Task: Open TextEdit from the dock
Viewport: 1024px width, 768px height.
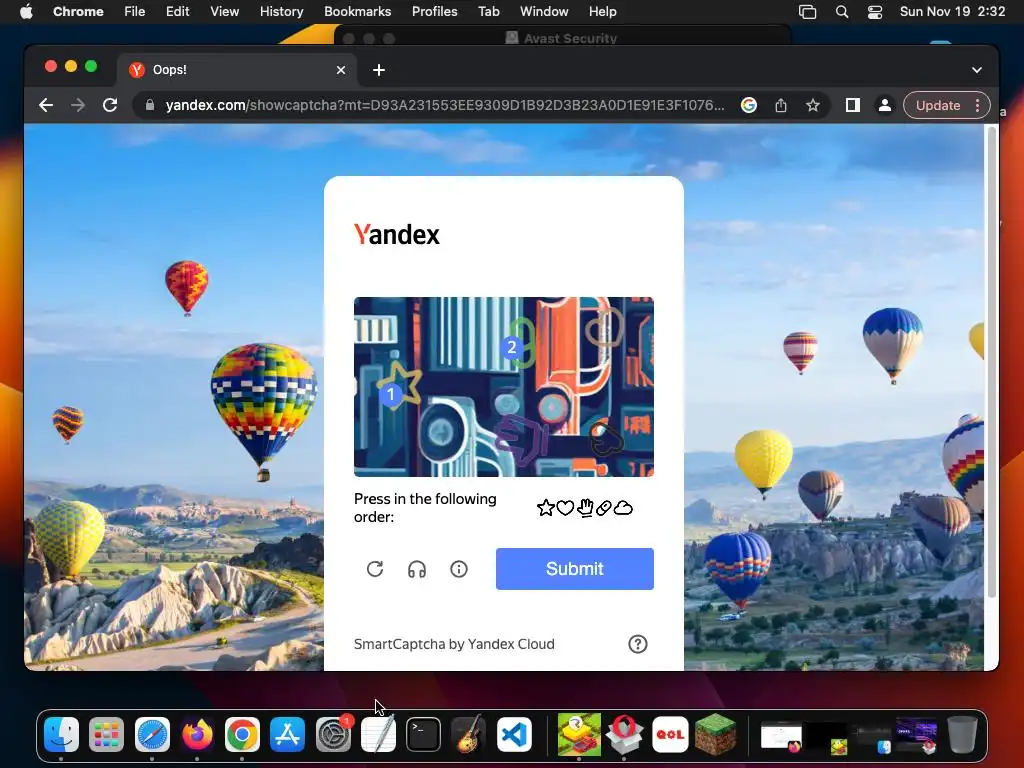Action: pyautogui.click(x=378, y=735)
